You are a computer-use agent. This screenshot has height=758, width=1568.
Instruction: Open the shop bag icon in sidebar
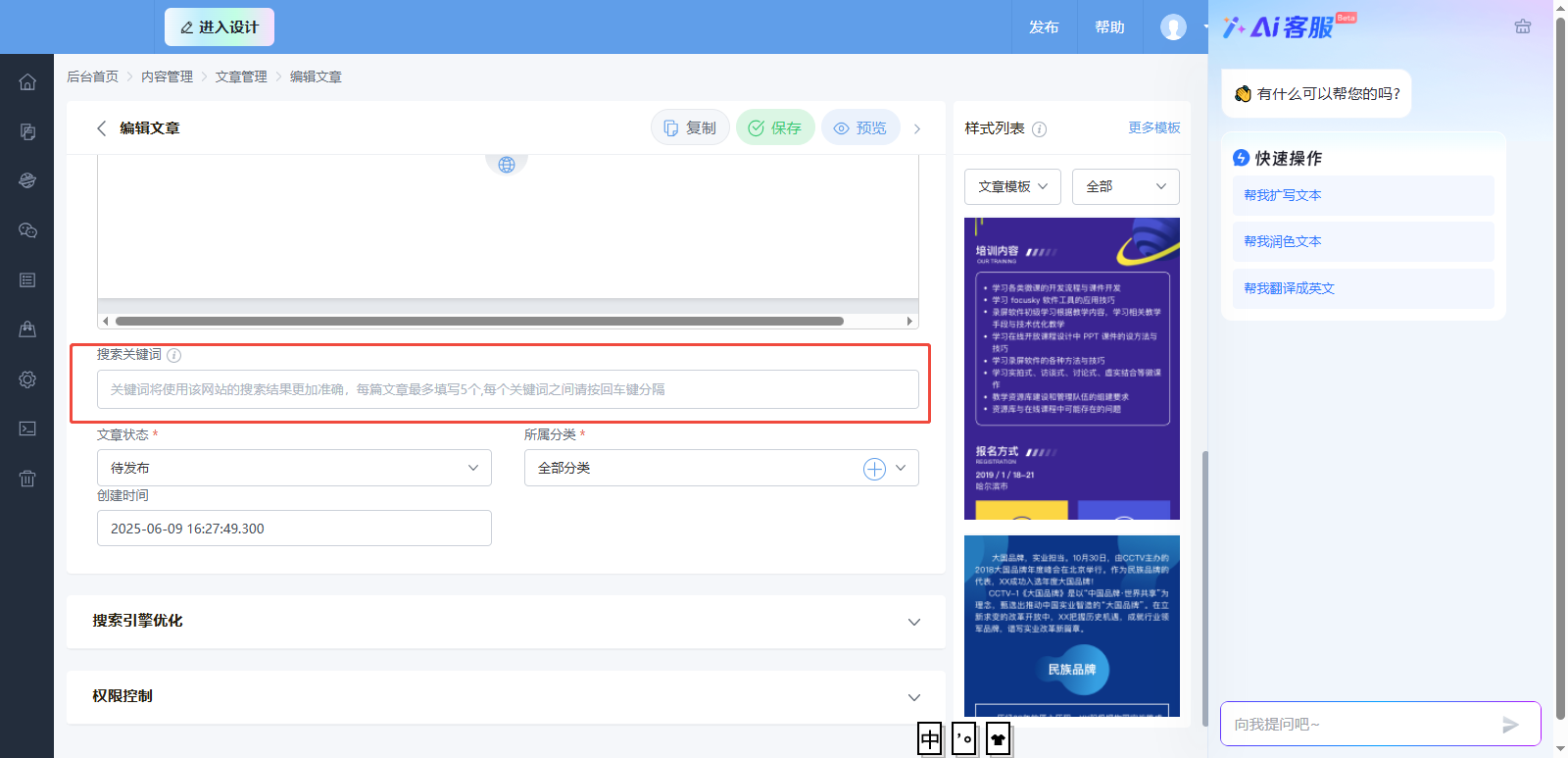[27, 329]
